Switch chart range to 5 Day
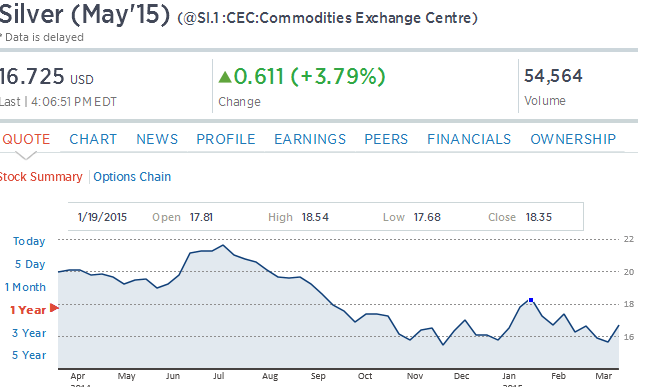 point(30,264)
